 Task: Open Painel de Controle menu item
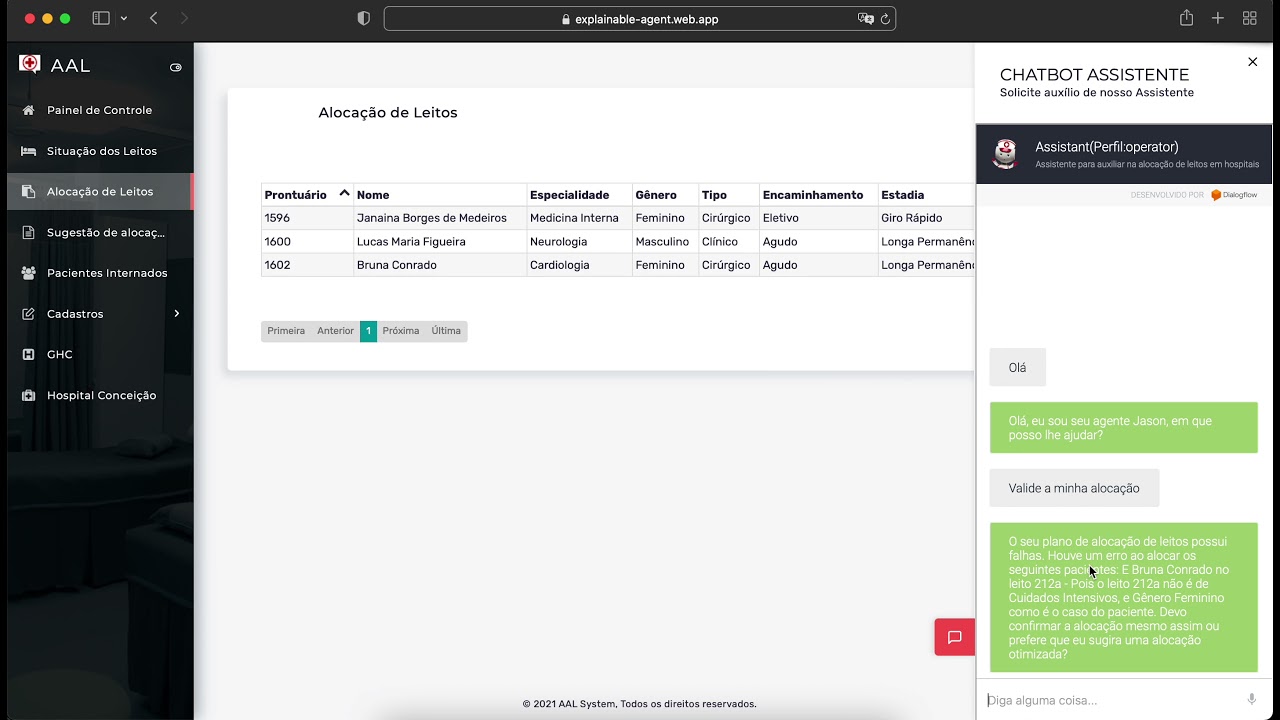click(x=100, y=110)
